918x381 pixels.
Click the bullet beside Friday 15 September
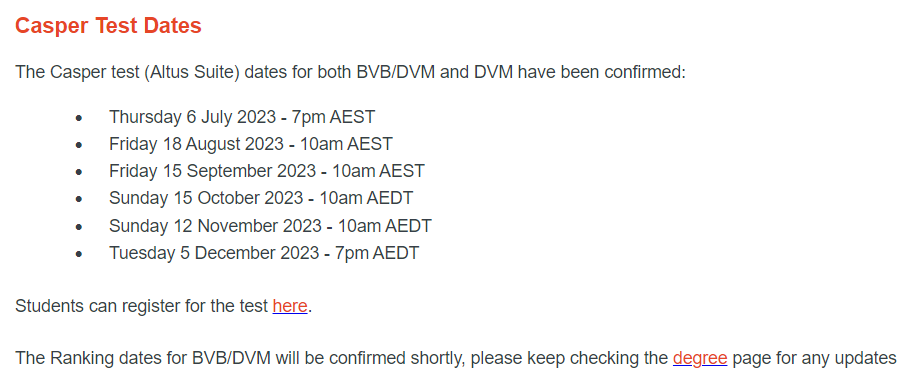tap(79, 173)
